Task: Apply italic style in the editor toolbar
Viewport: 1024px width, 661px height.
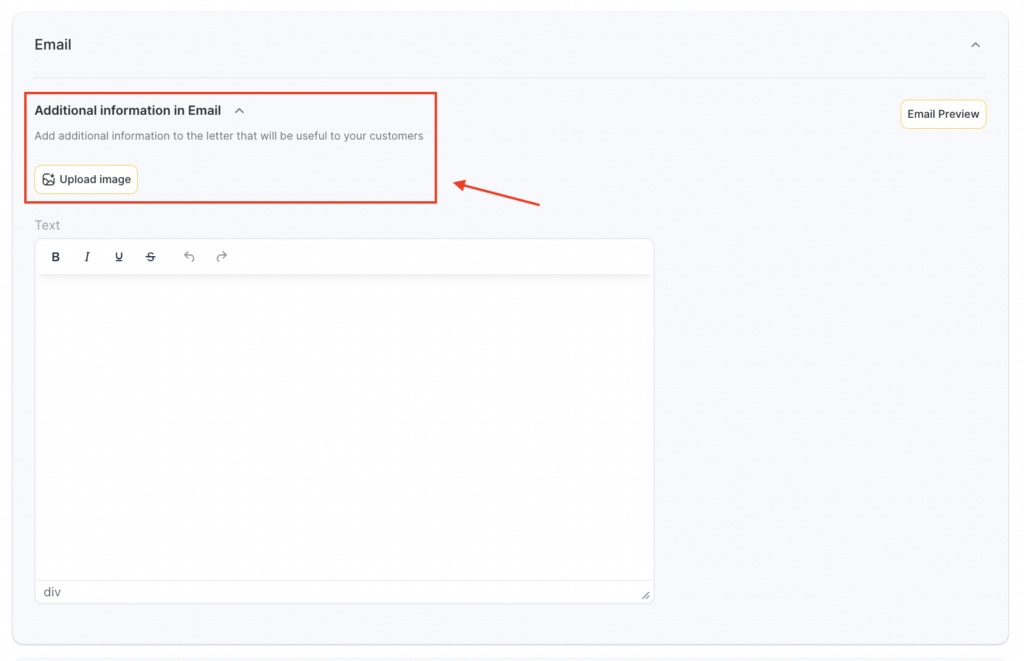Action: [87, 257]
